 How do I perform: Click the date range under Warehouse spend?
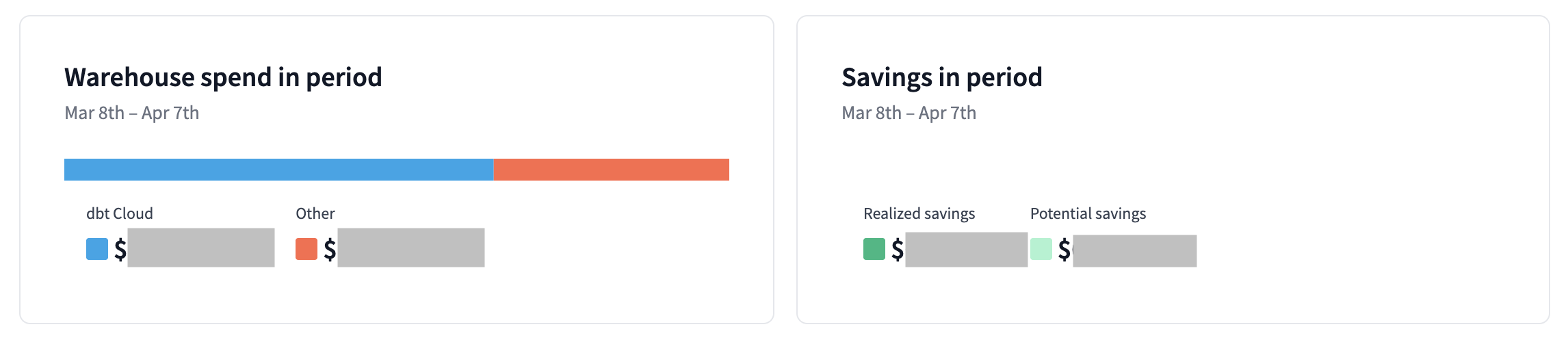pos(132,113)
